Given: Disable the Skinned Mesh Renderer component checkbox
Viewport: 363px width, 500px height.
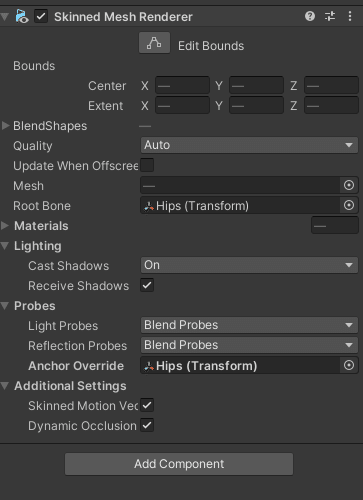Looking at the screenshot, I should [41, 16].
